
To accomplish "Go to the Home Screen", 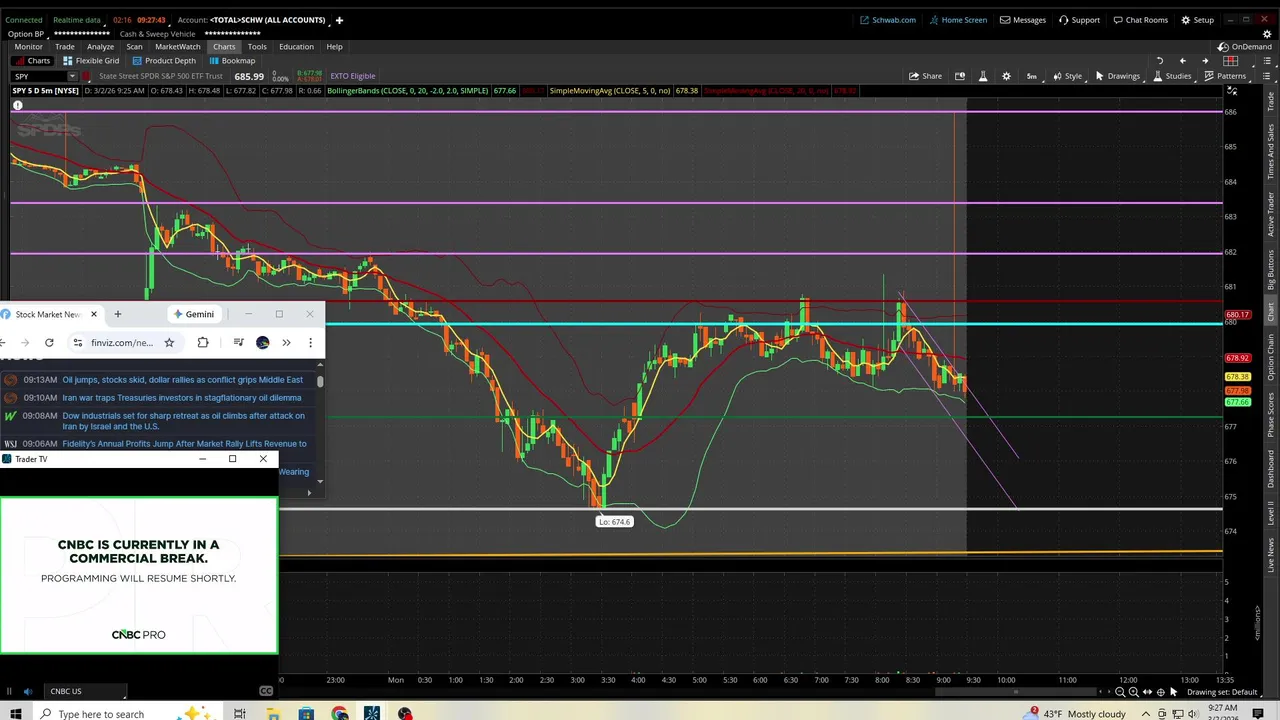I will 958,20.
